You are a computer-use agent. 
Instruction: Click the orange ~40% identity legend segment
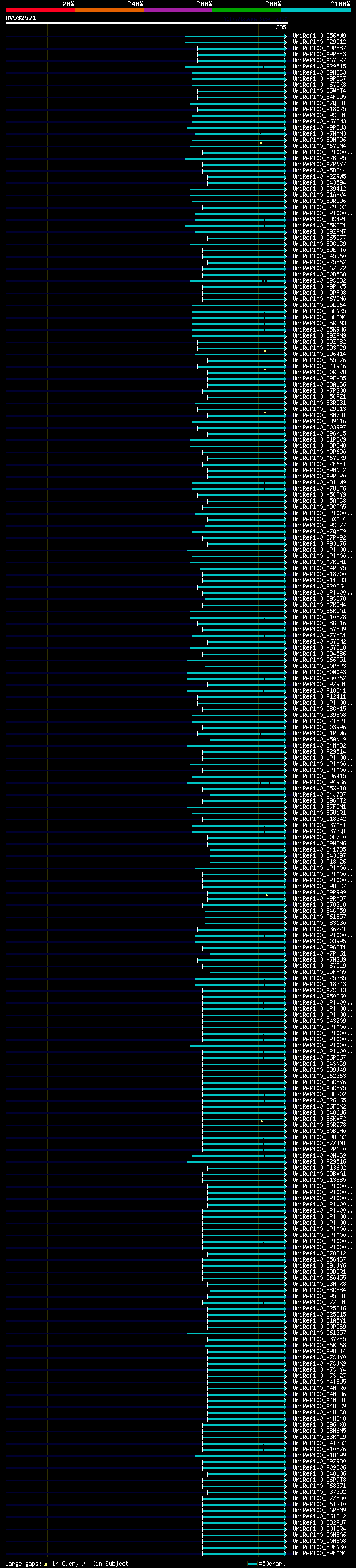point(109,10)
